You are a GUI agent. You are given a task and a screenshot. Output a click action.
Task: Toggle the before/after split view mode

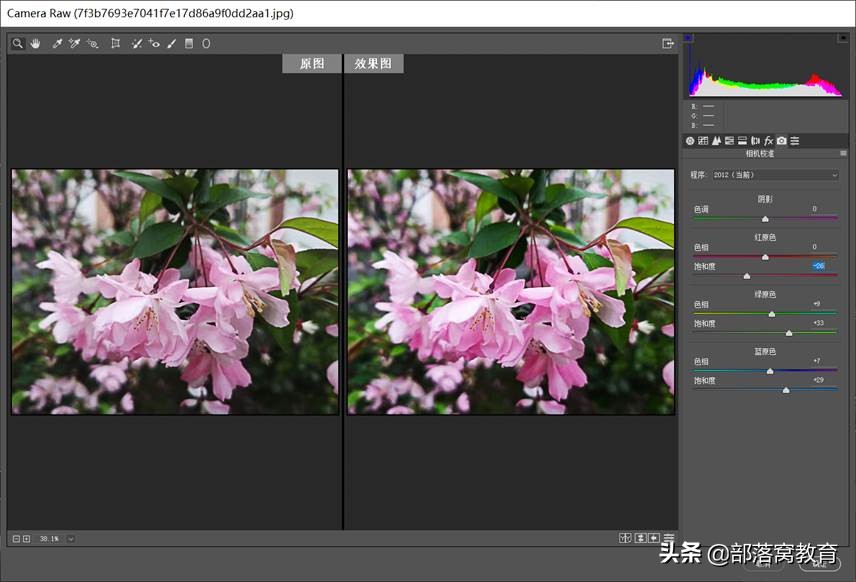click(625, 537)
